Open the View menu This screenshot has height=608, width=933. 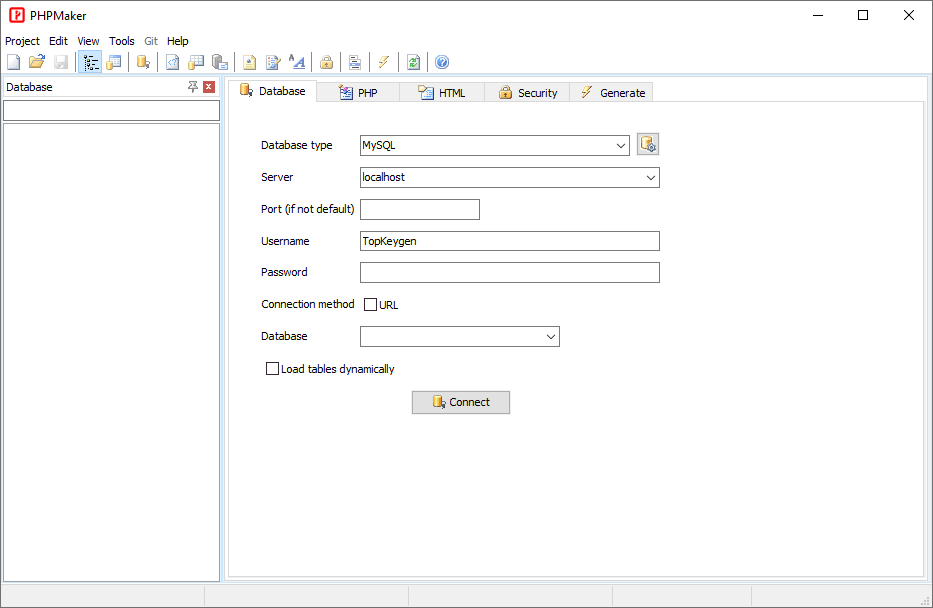tap(88, 41)
